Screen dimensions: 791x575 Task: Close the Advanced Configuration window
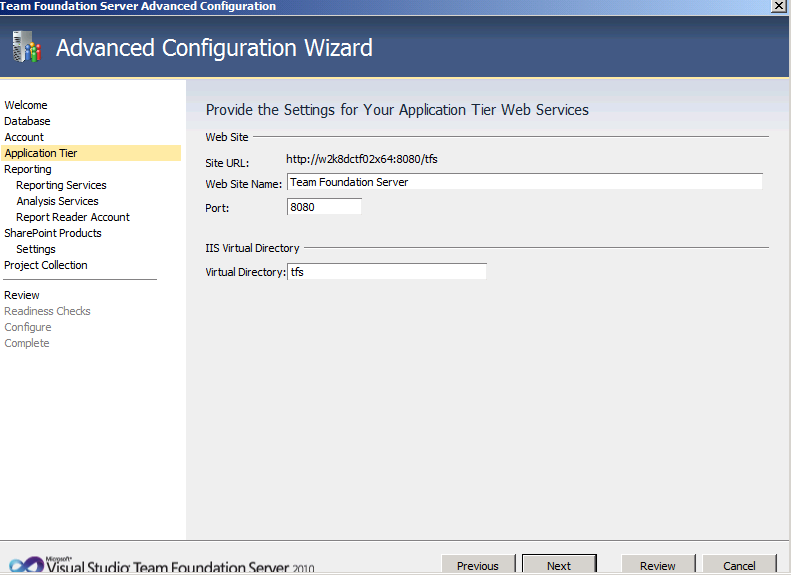click(779, 6)
